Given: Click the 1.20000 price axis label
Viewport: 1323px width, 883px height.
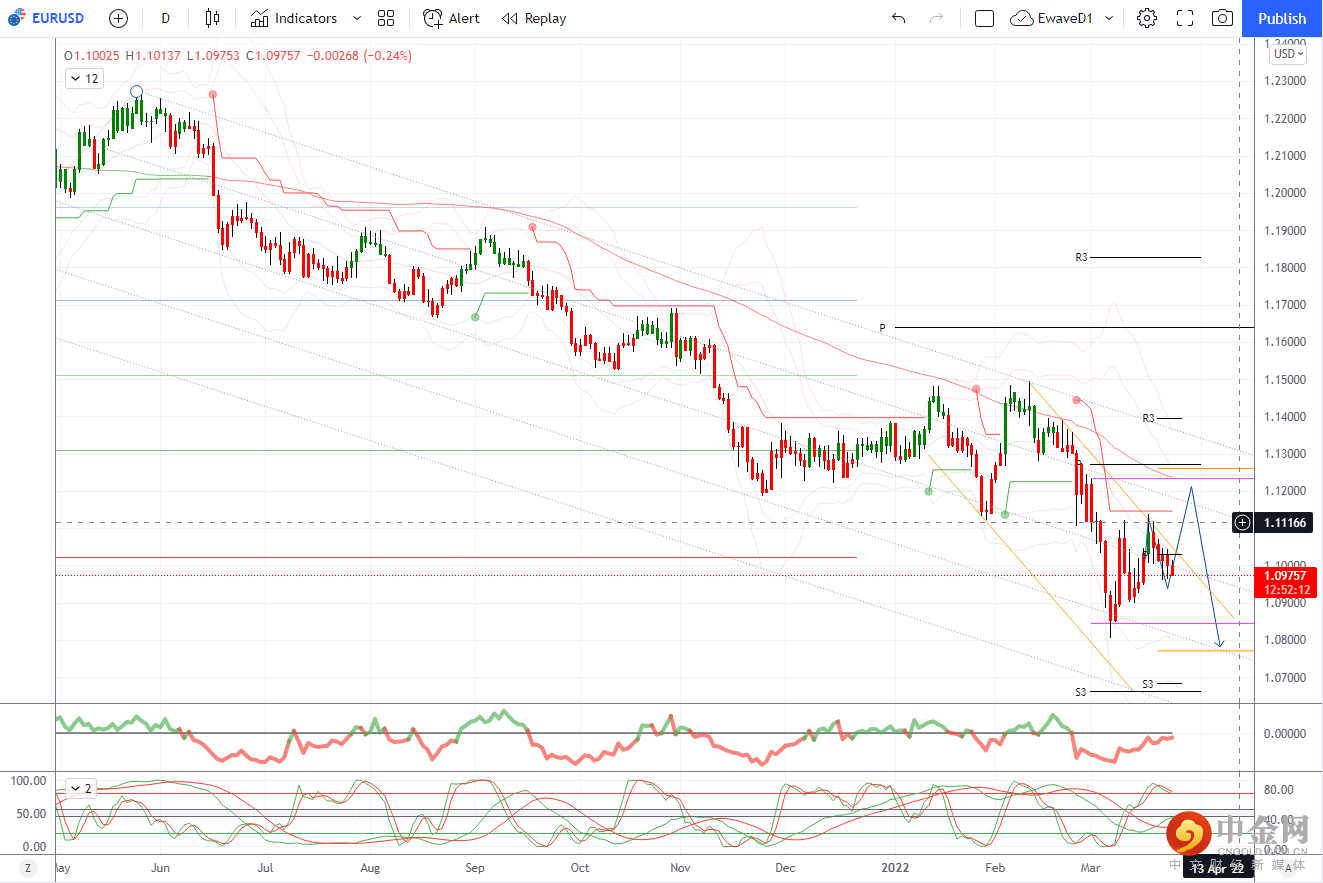Looking at the screenshot, I should [1287, 193].
